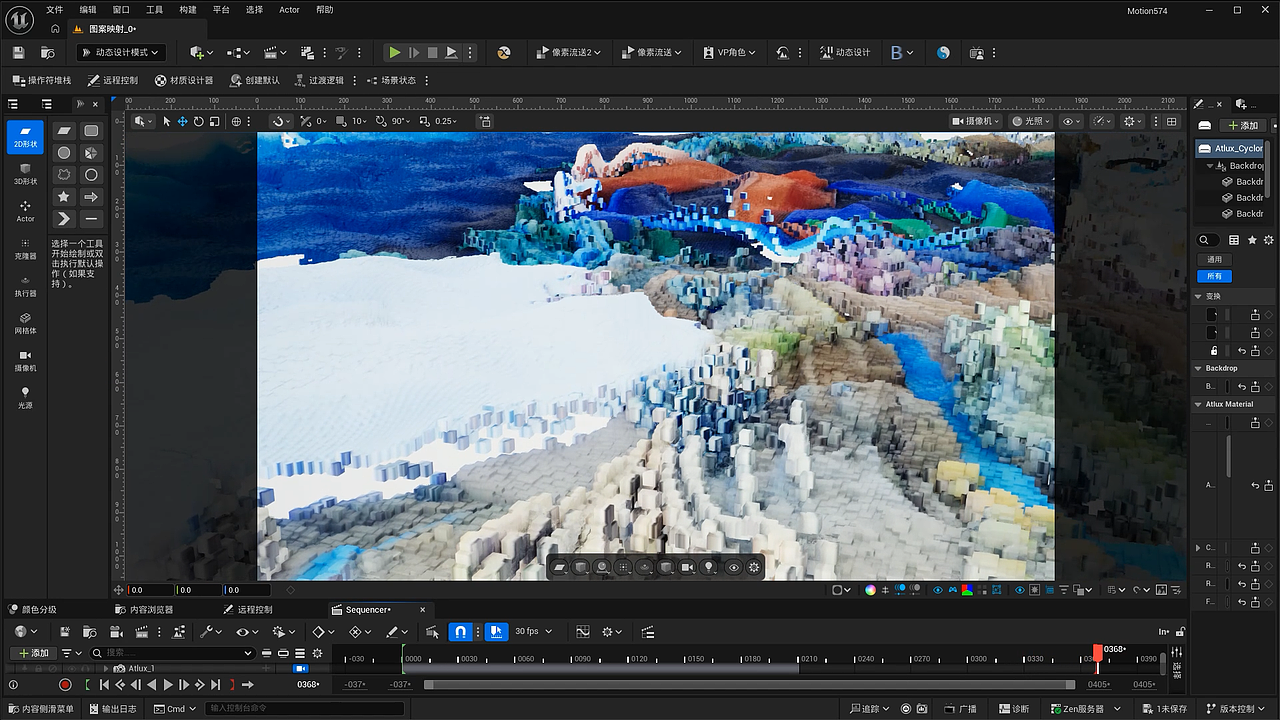Toggle the viewport show flags eye dropdown
1280x720 pixels.
coord(1071,121)
